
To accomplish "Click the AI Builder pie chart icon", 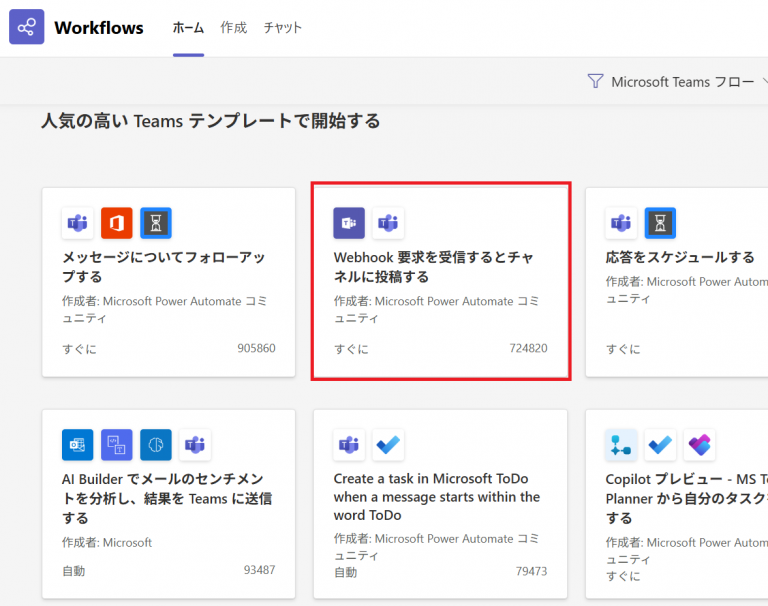I will point(156,445).
